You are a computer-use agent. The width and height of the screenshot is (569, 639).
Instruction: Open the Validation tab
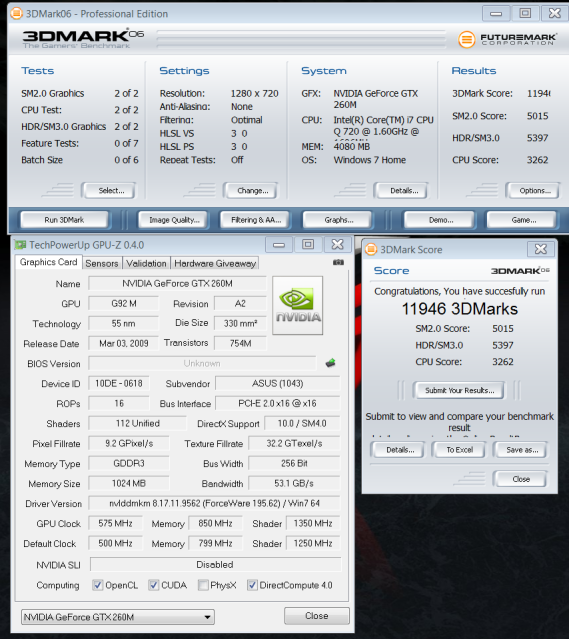point(146,263)
